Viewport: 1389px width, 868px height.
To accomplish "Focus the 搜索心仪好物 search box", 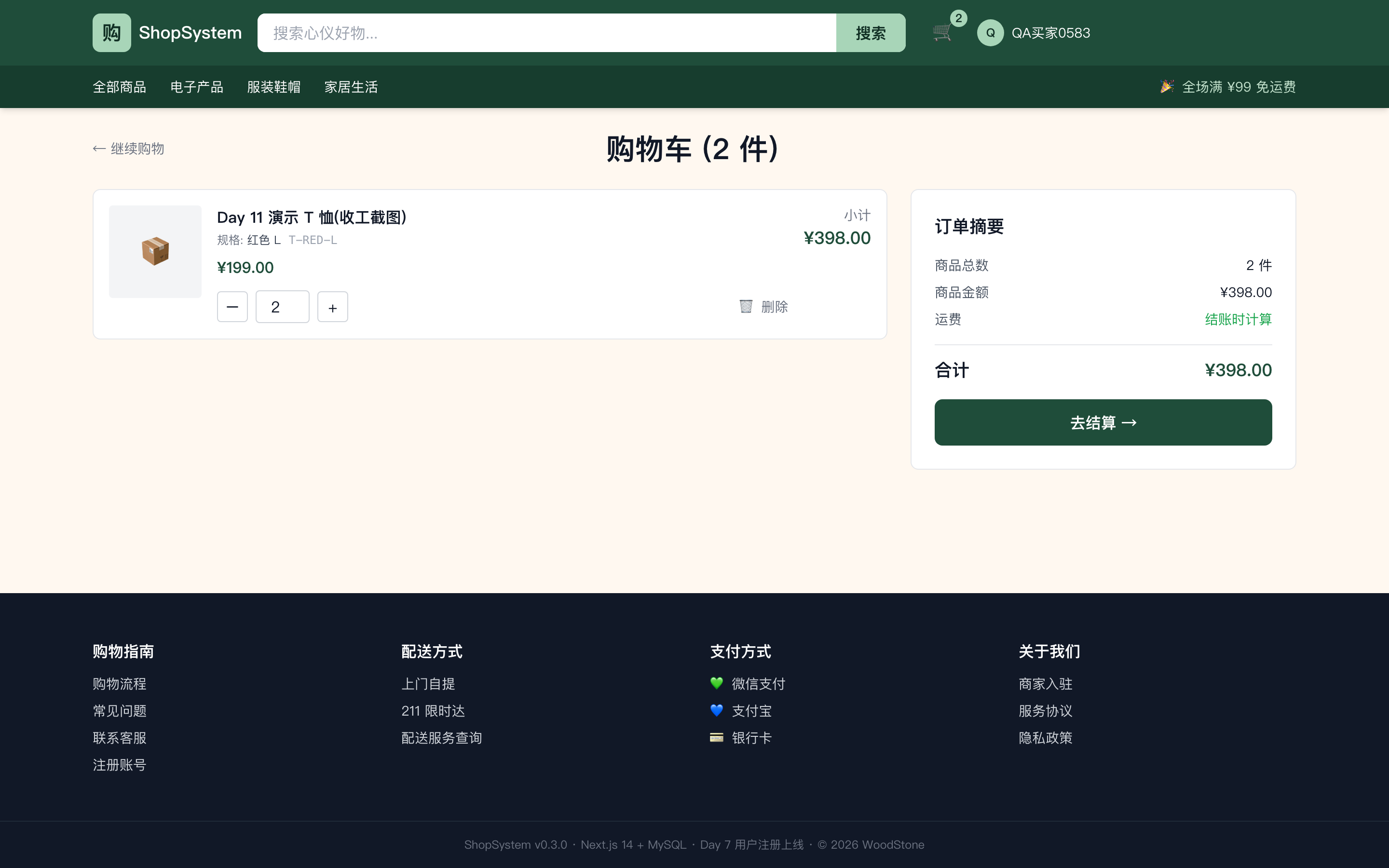I will click(547, 33).
